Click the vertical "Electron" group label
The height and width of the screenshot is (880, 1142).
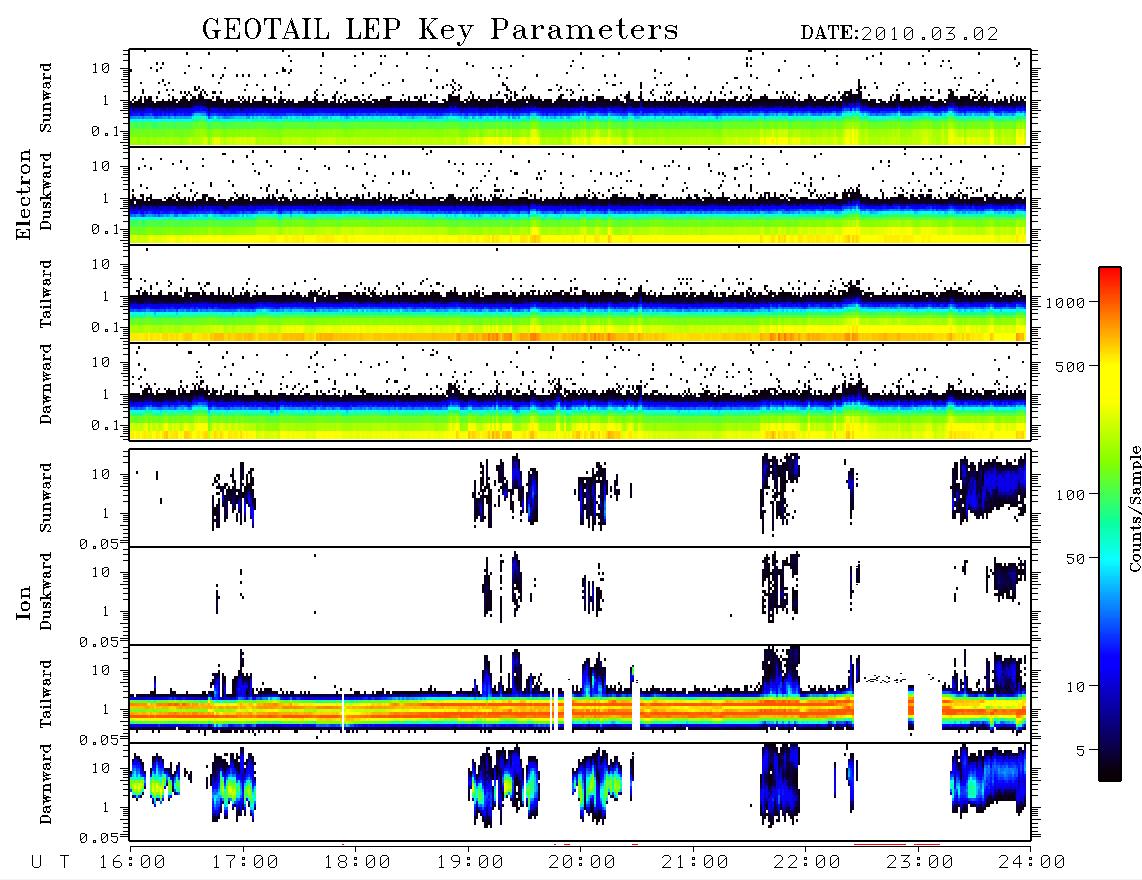(x=24, y=194)
